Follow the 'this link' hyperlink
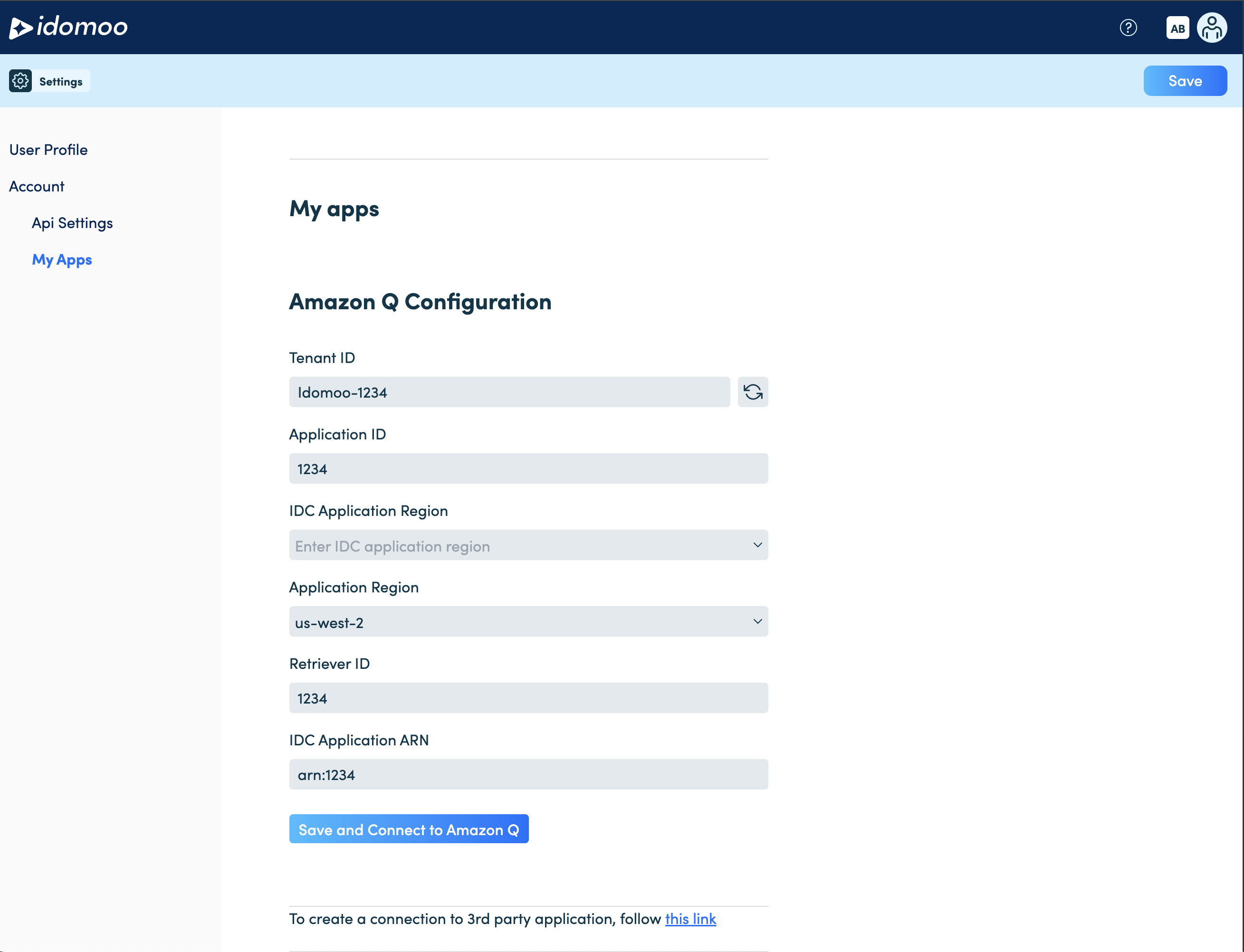The height and width of the screenshot is (952, 1244). (690, 919)
